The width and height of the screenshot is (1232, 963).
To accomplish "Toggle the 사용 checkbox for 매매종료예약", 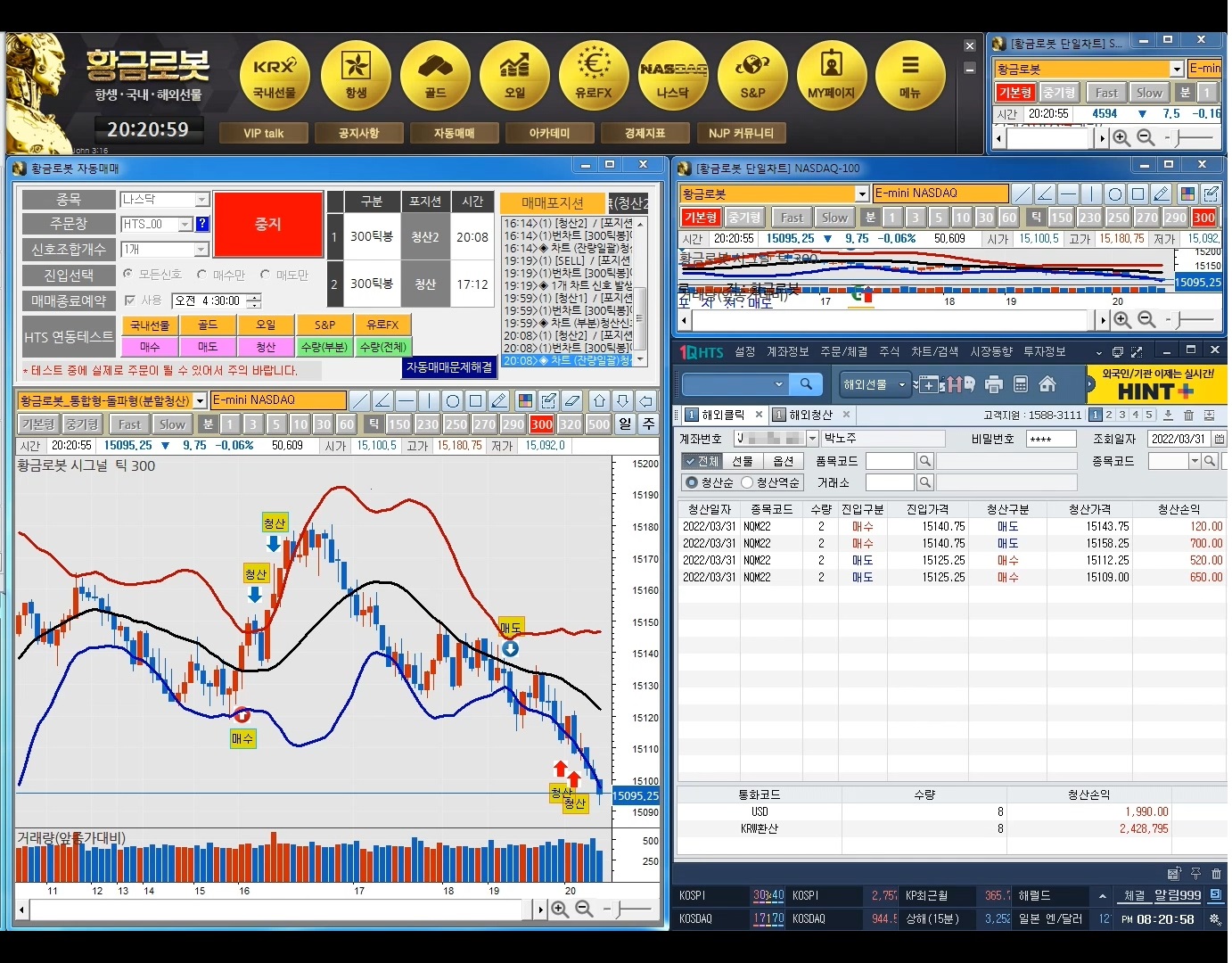I will click(x=130, y=300).
